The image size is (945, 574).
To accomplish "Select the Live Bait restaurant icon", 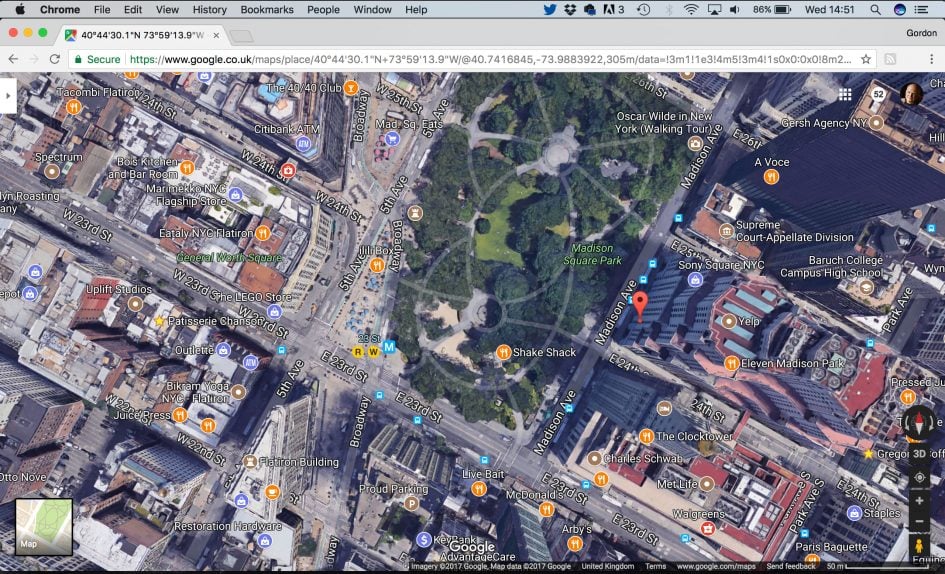I will point(479,488).
